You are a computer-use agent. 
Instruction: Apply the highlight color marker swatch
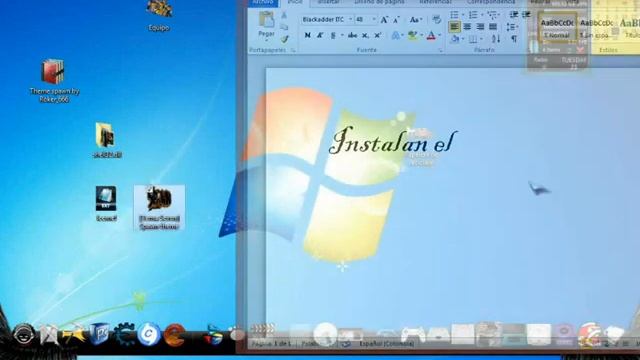click(413, 36)
